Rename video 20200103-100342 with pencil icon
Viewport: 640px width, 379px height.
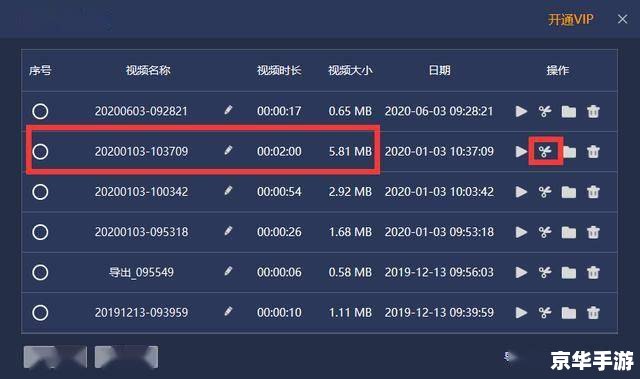click(228, 191)
